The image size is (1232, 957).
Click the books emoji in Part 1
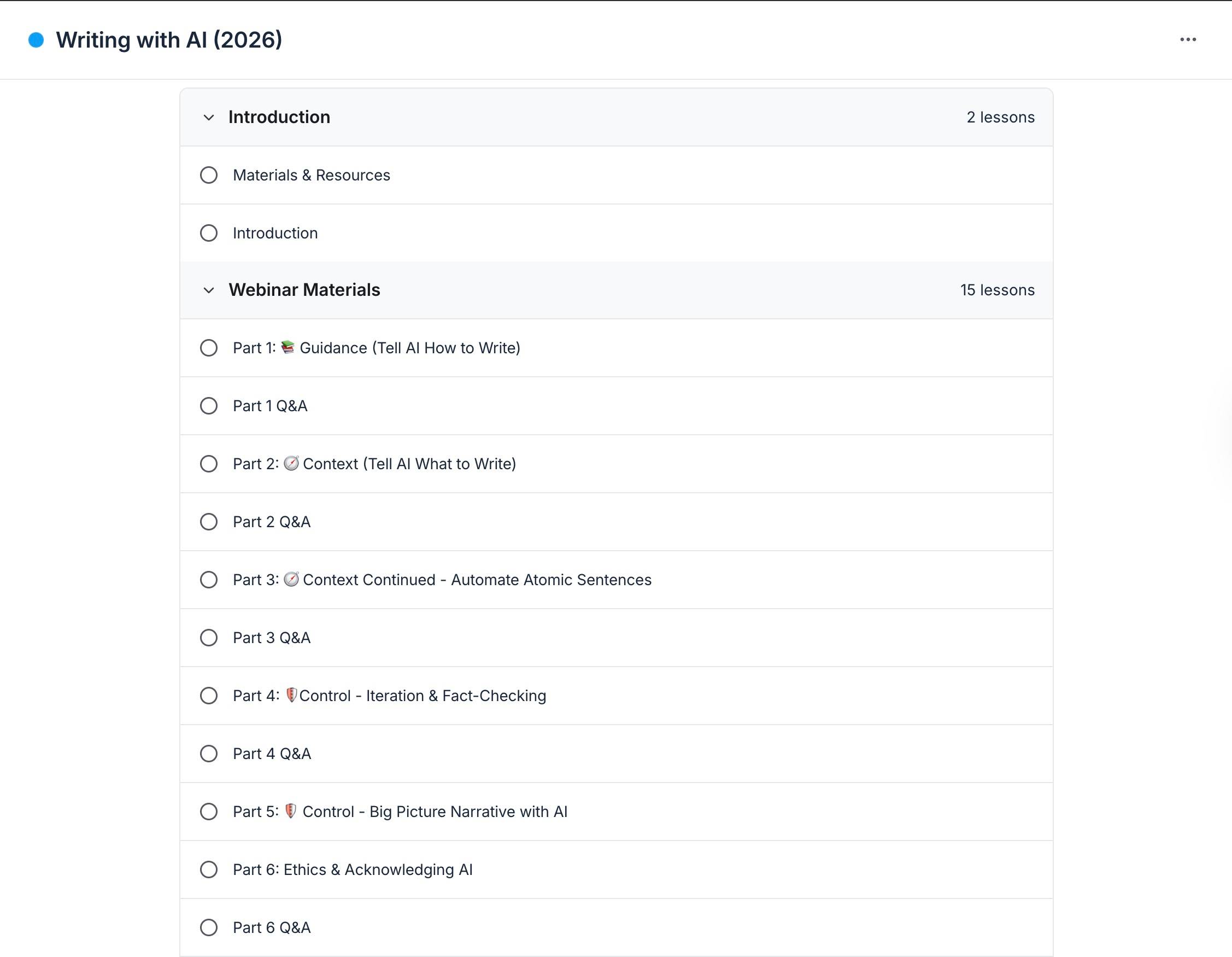(x=288, y=347)
